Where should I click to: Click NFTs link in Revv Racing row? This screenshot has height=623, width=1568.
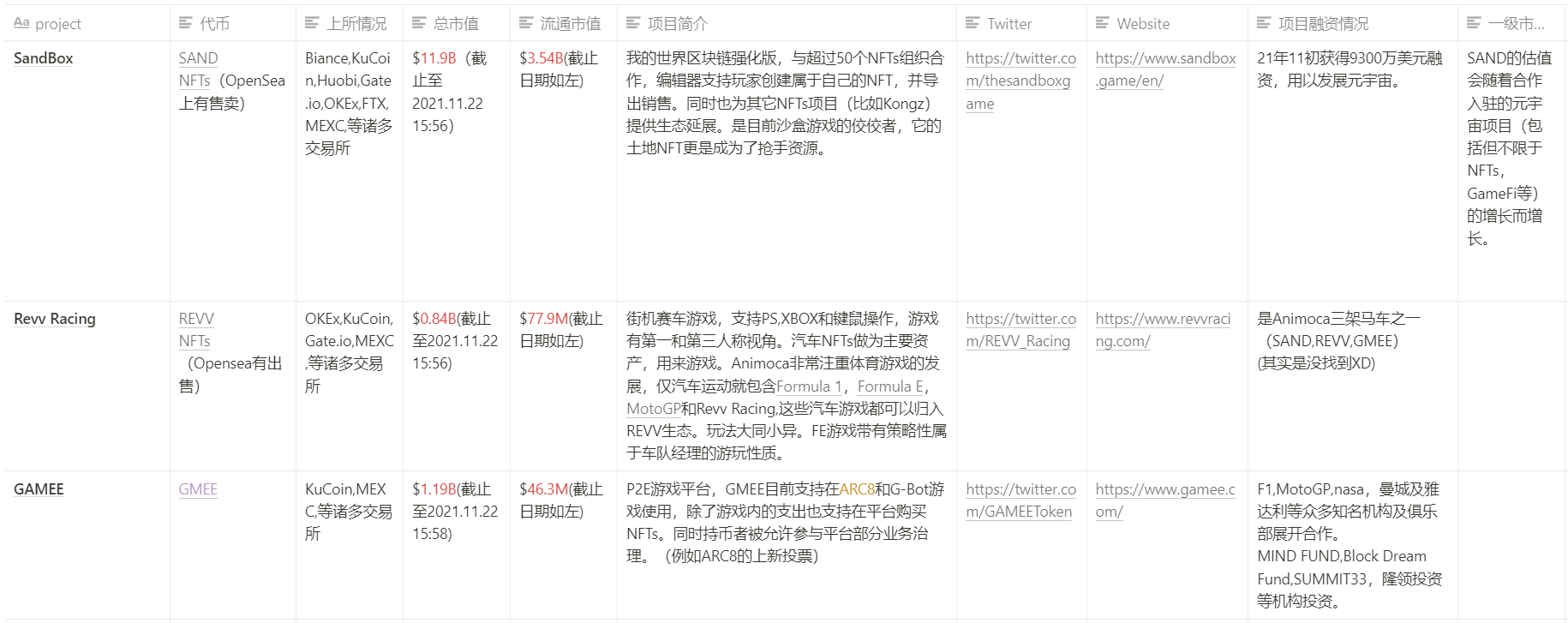point(195,341)
